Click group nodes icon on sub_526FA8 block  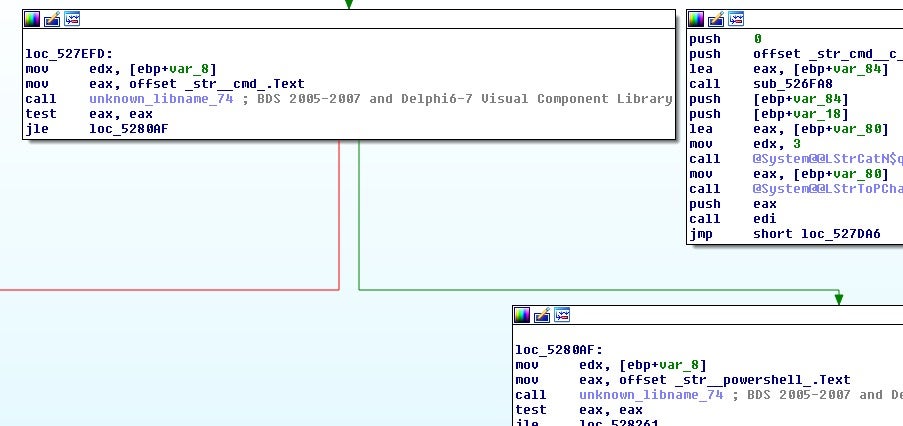click(735, 19)
